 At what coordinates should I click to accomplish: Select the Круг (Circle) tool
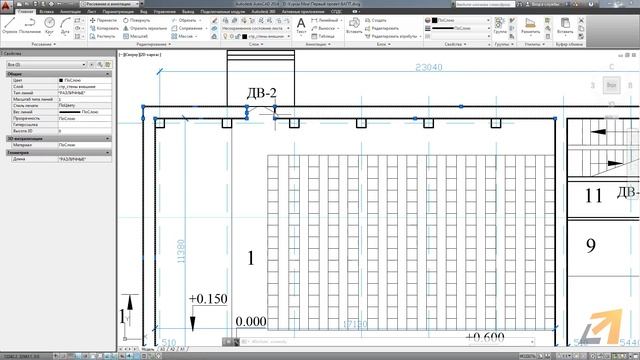point(49,25)
